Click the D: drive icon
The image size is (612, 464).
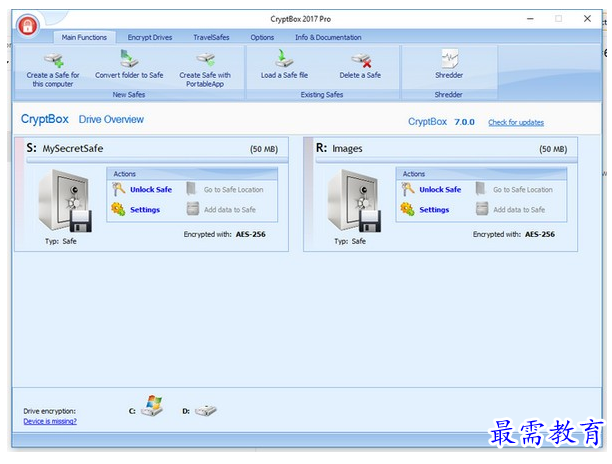[x=205, y=410]
